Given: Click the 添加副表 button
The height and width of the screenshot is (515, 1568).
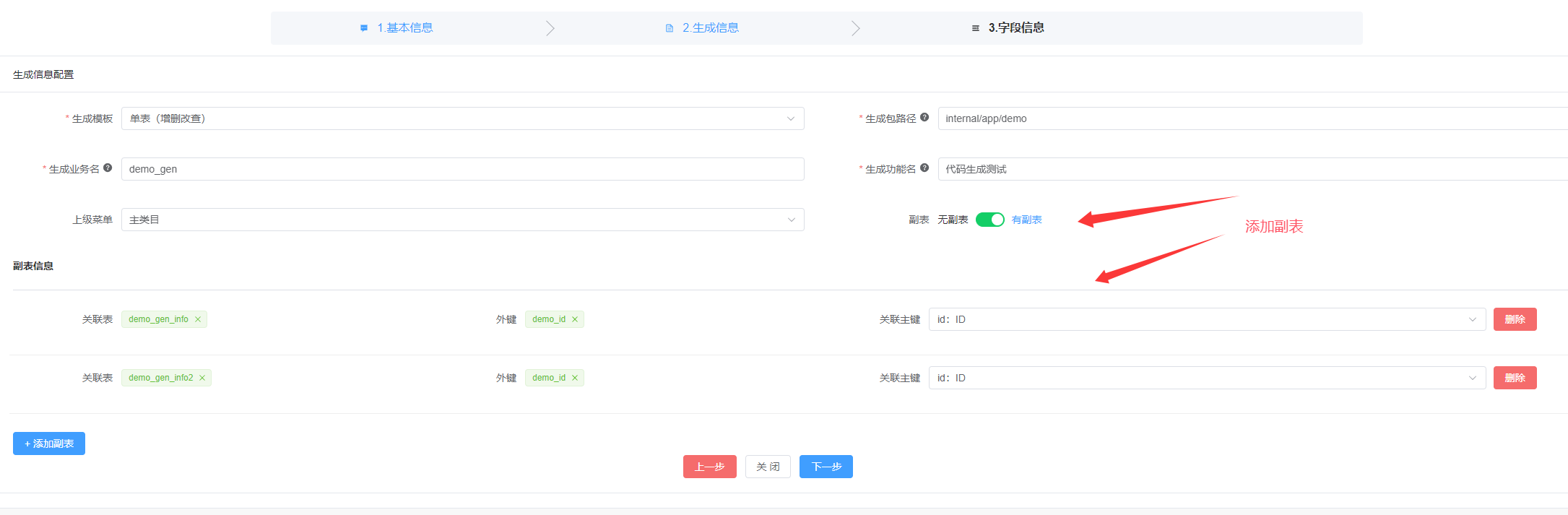Looking at the screenshot, I should (x=49, y=443).
